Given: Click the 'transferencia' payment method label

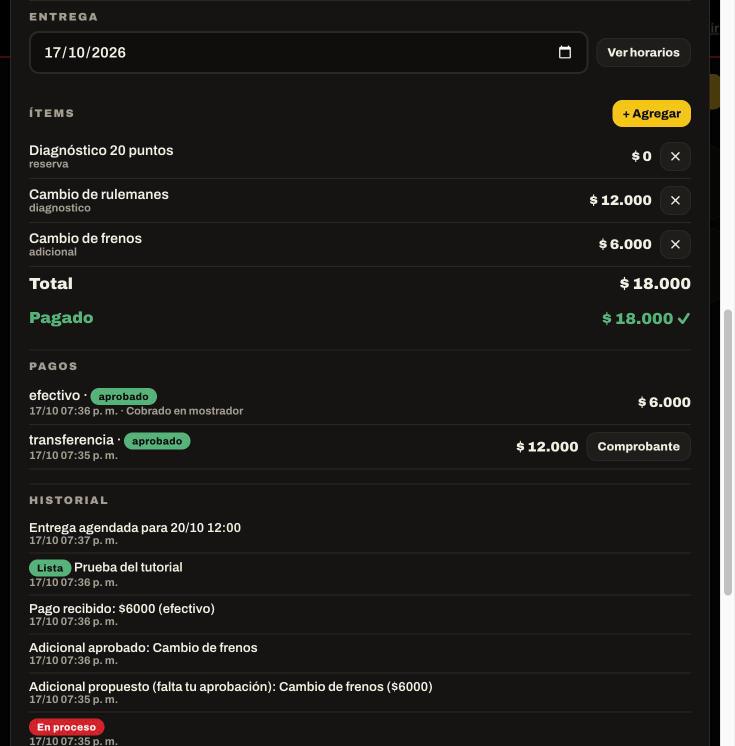Looking at the screenshot, I should pos(71,440).
